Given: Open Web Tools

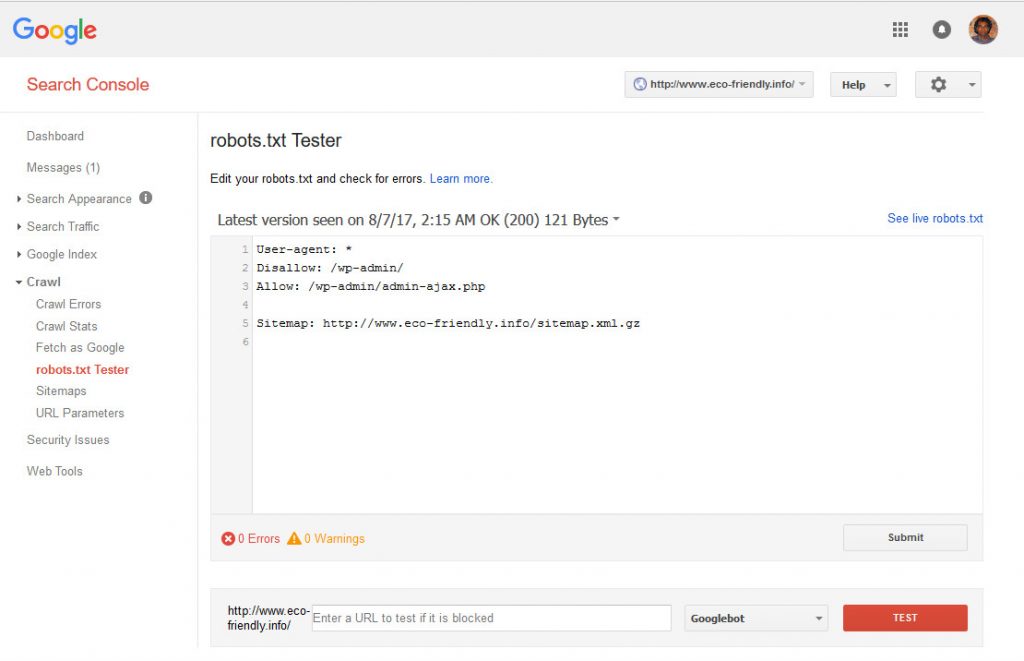Looking at the screenshot, I should [x=55, y=471].
